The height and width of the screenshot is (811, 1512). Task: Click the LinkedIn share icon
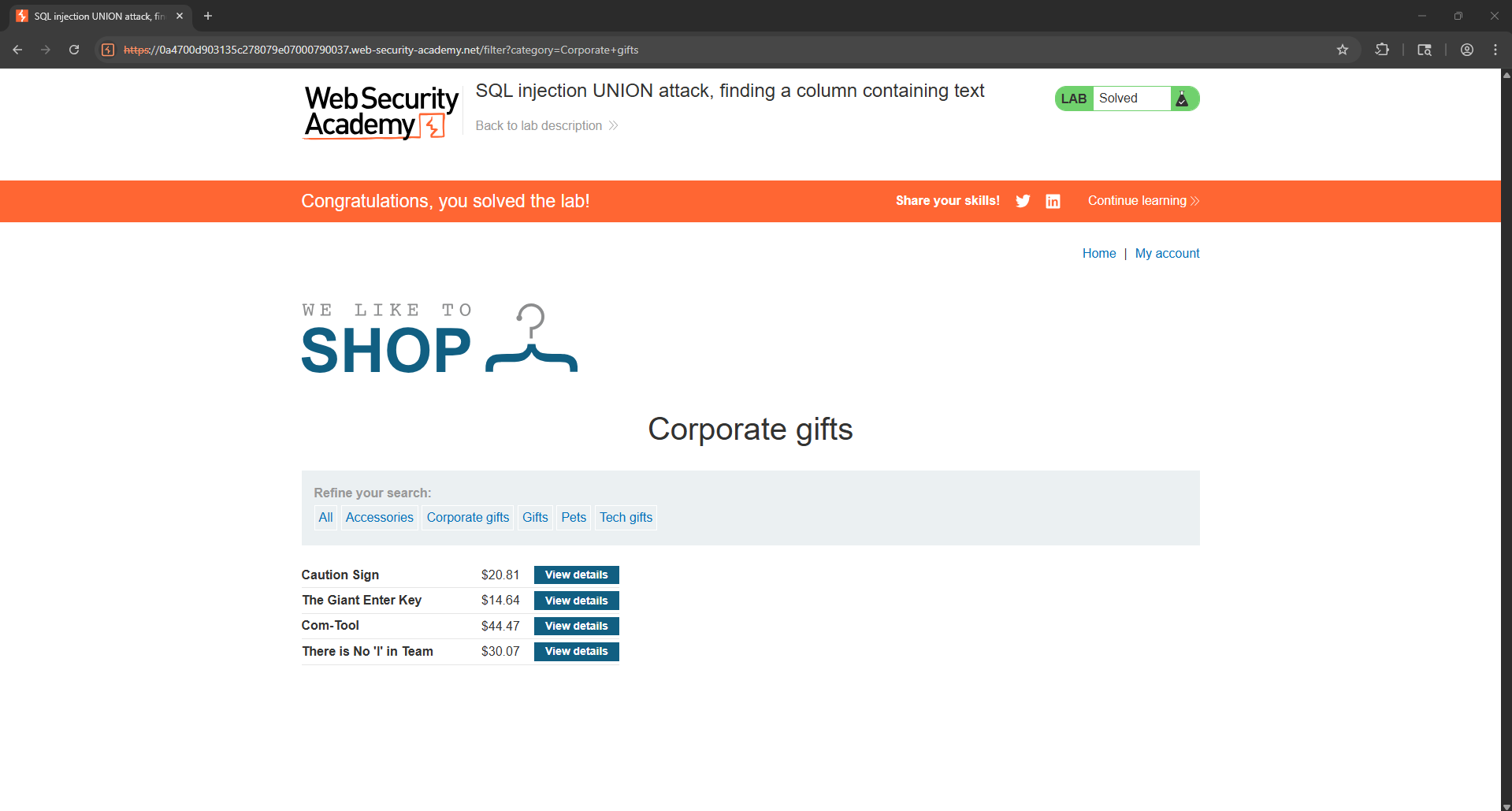pyautogui.click(x=1053, y=201)
